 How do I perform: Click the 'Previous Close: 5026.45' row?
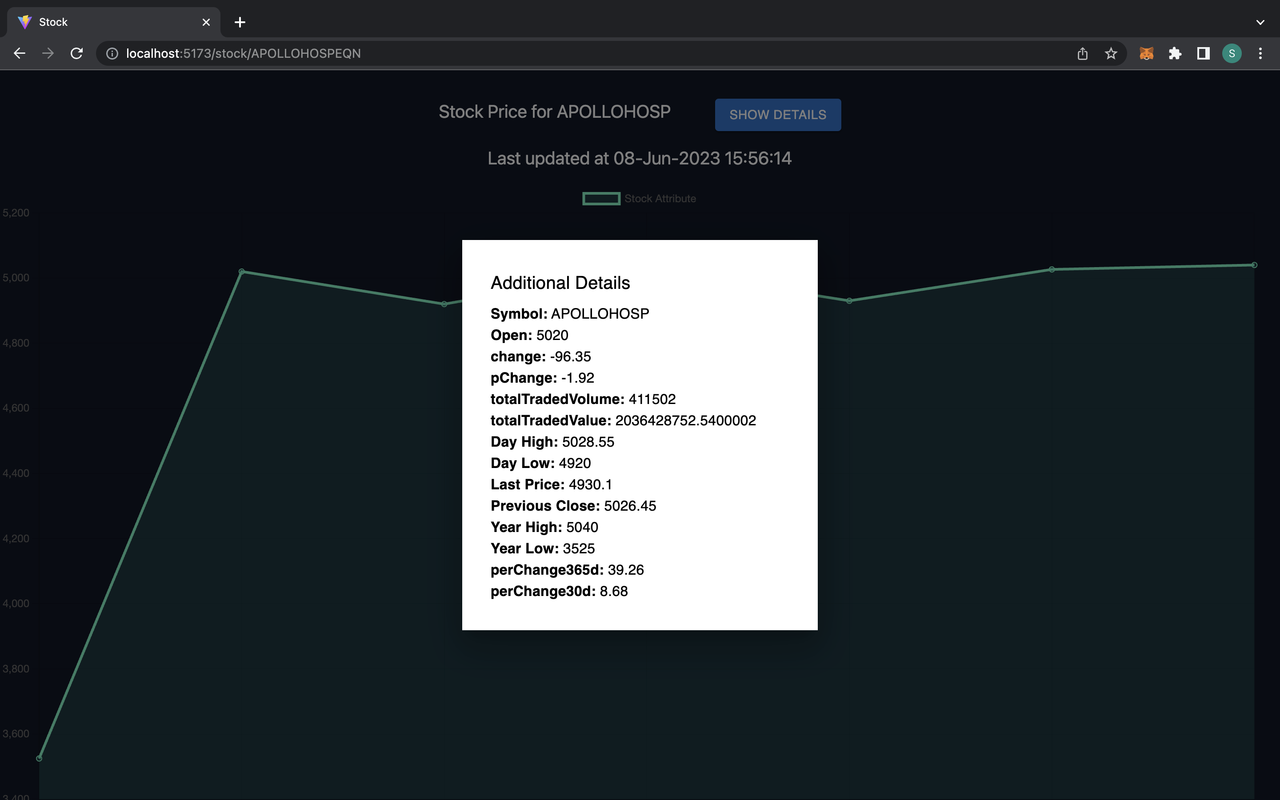(574, 506)
